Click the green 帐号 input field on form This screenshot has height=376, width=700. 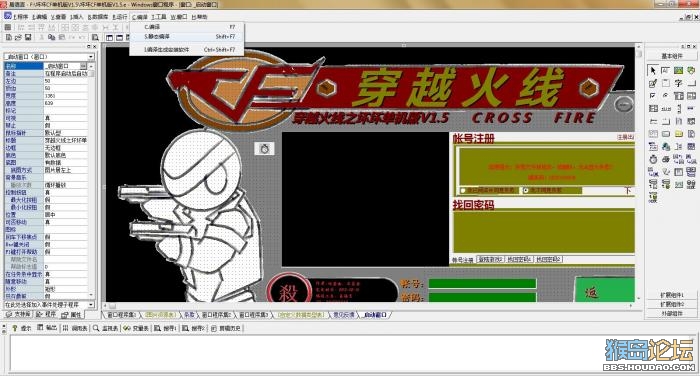tap(482, 284)
